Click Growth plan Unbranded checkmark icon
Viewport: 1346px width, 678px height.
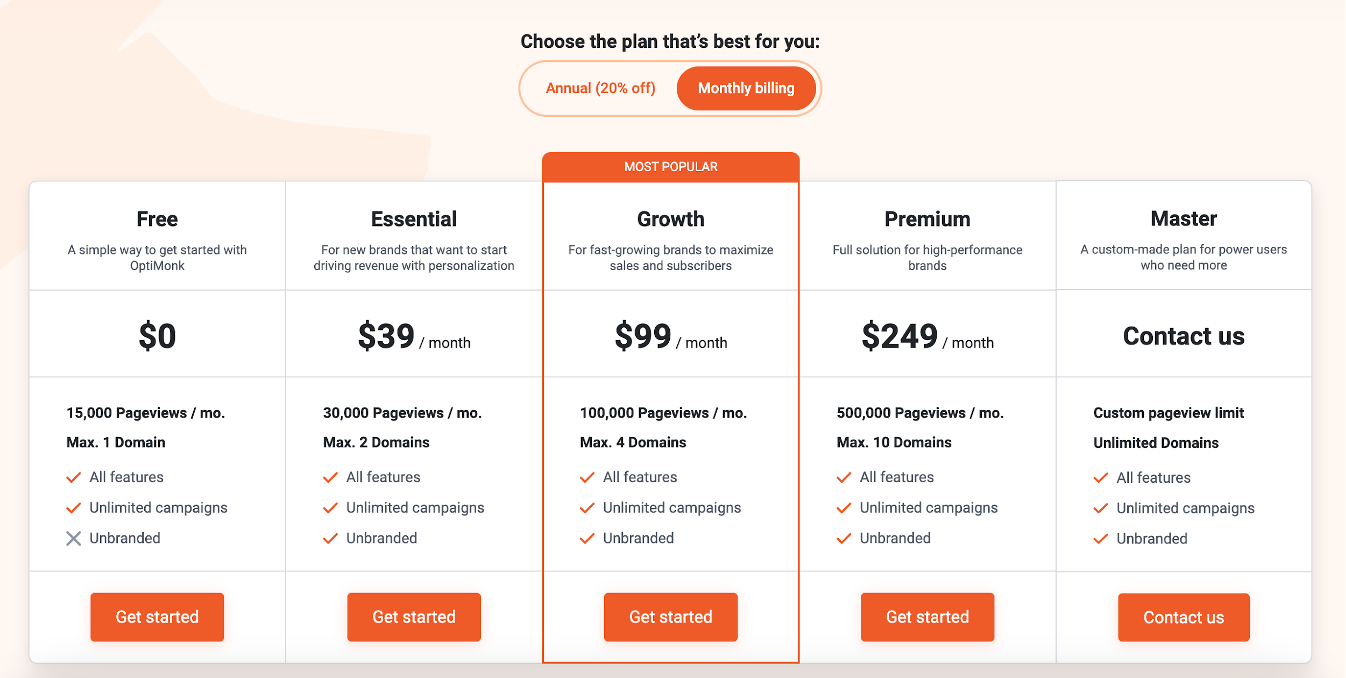coord(587,538)
